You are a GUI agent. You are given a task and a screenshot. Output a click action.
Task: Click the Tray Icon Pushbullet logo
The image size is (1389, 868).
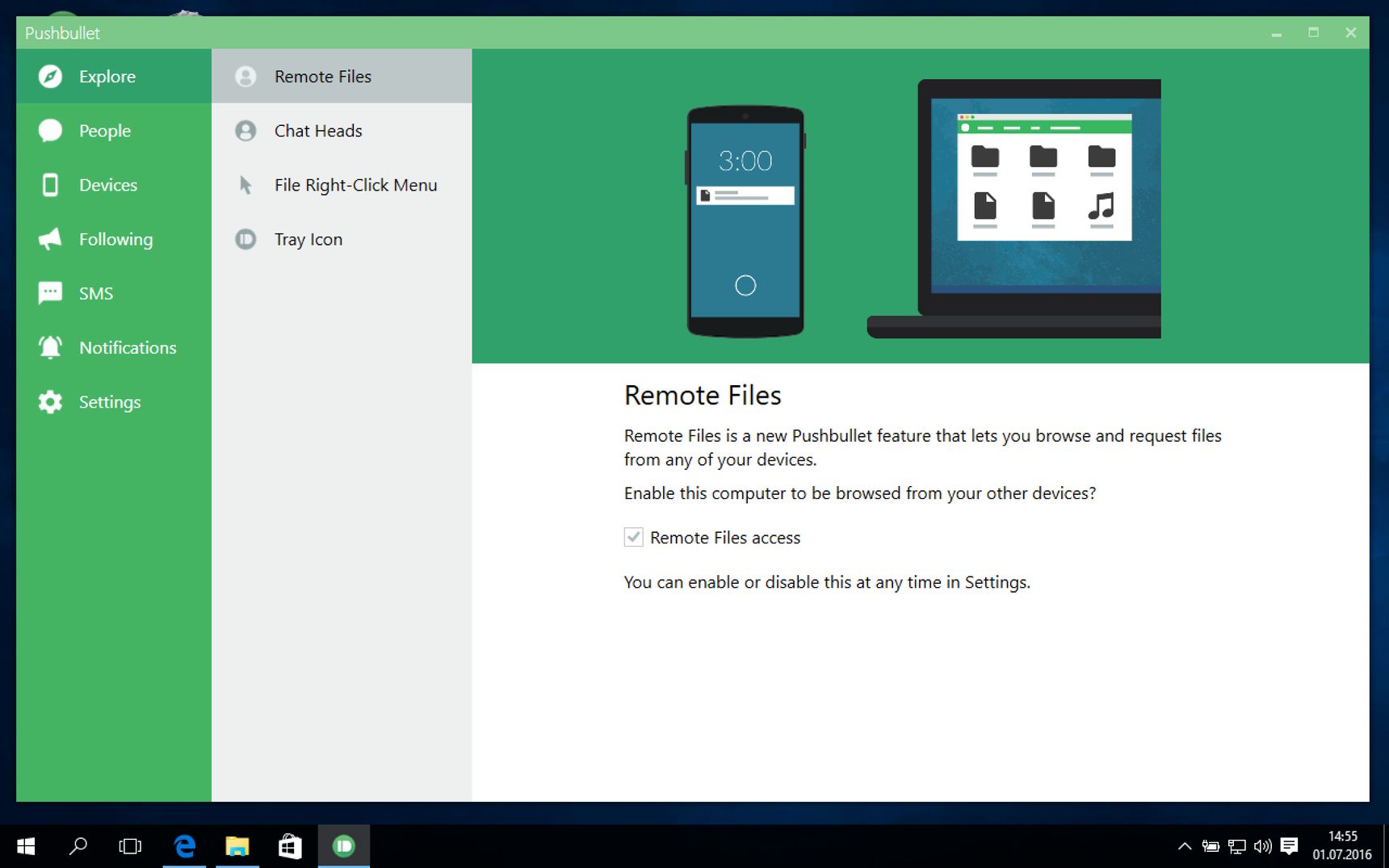245,239
